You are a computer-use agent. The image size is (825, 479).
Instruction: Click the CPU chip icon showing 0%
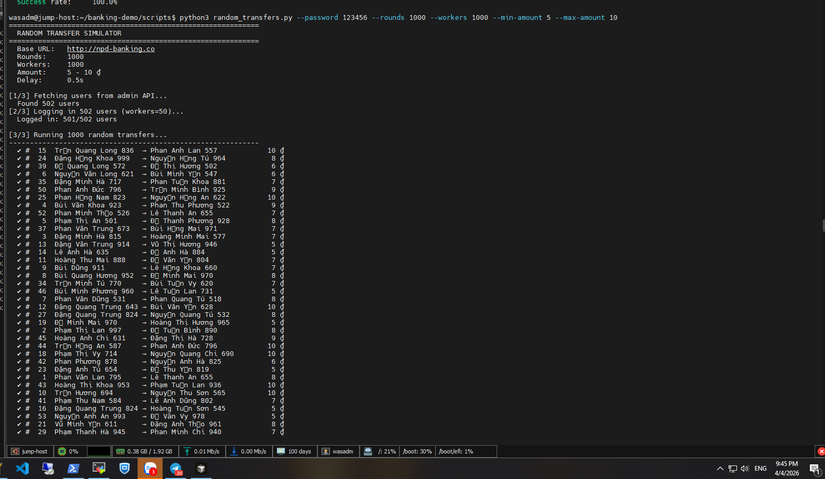click(62, 451)
